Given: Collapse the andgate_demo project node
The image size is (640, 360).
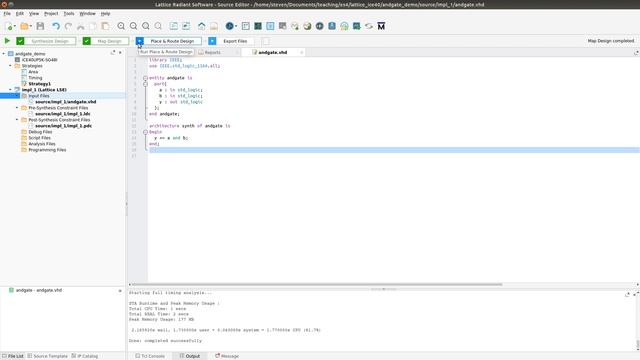Looking at the screenshot, I should 4,54.
